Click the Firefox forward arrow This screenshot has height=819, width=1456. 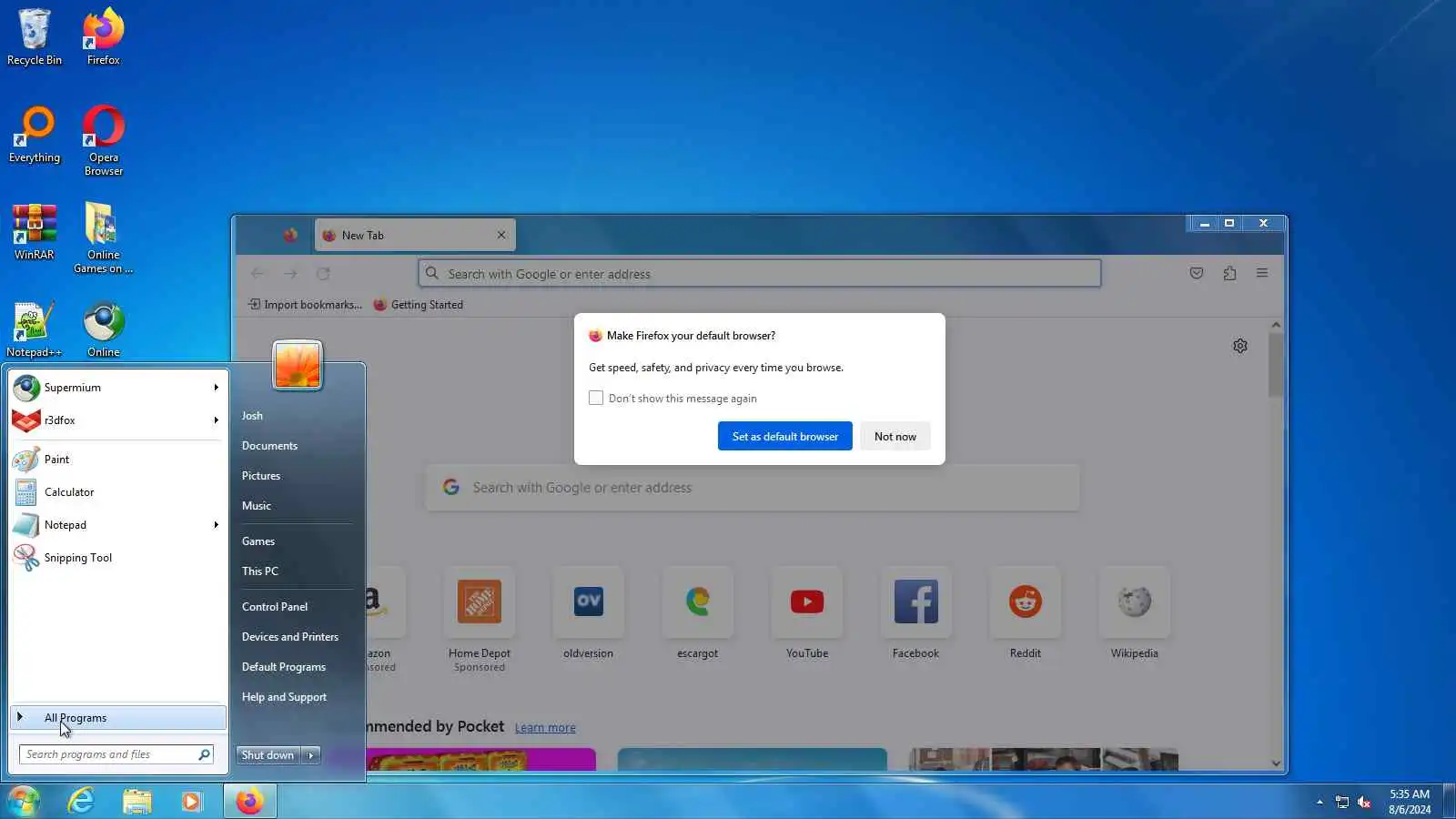[x=290, y=273]
